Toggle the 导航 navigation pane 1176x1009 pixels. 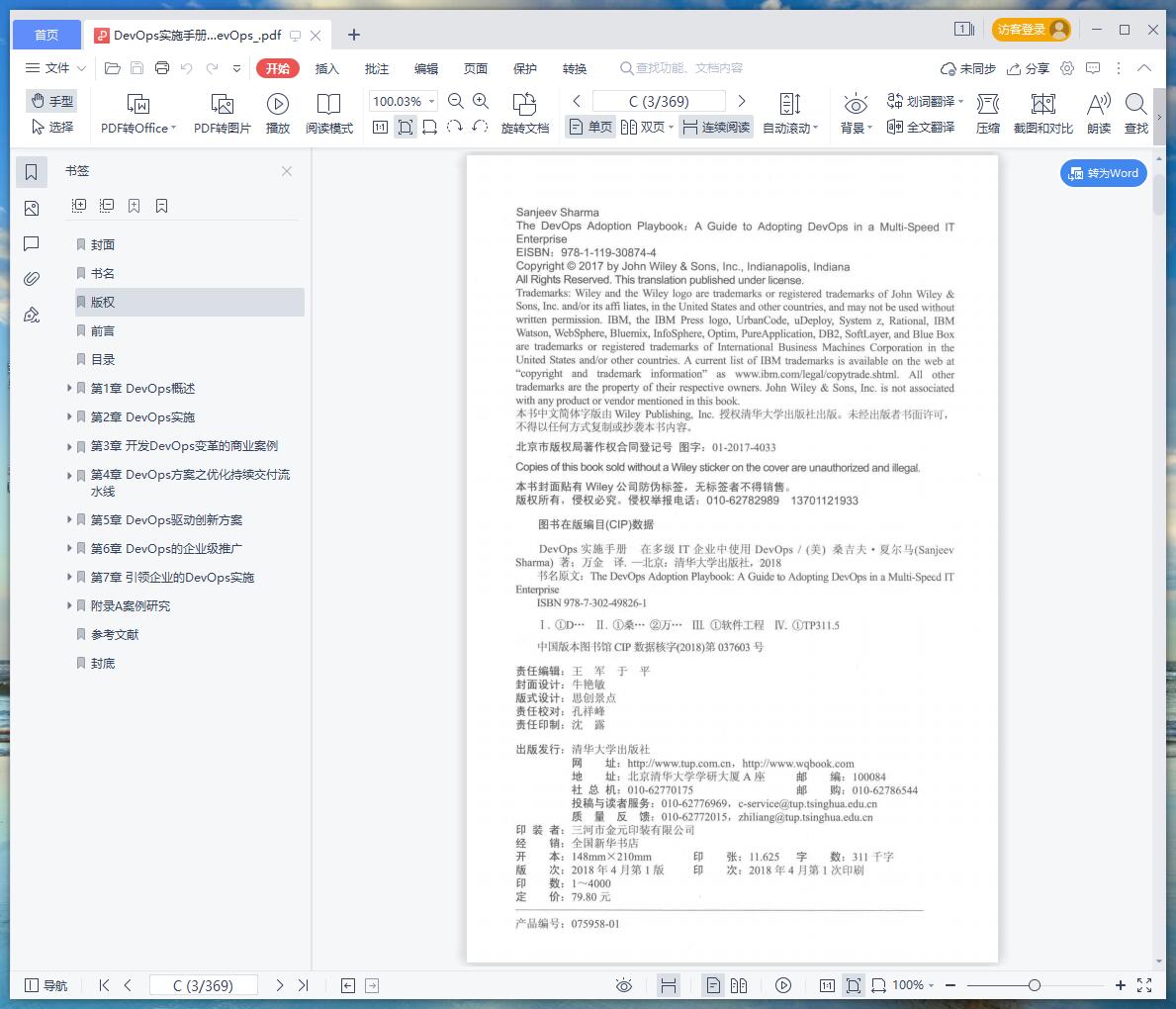coord(46,985)
